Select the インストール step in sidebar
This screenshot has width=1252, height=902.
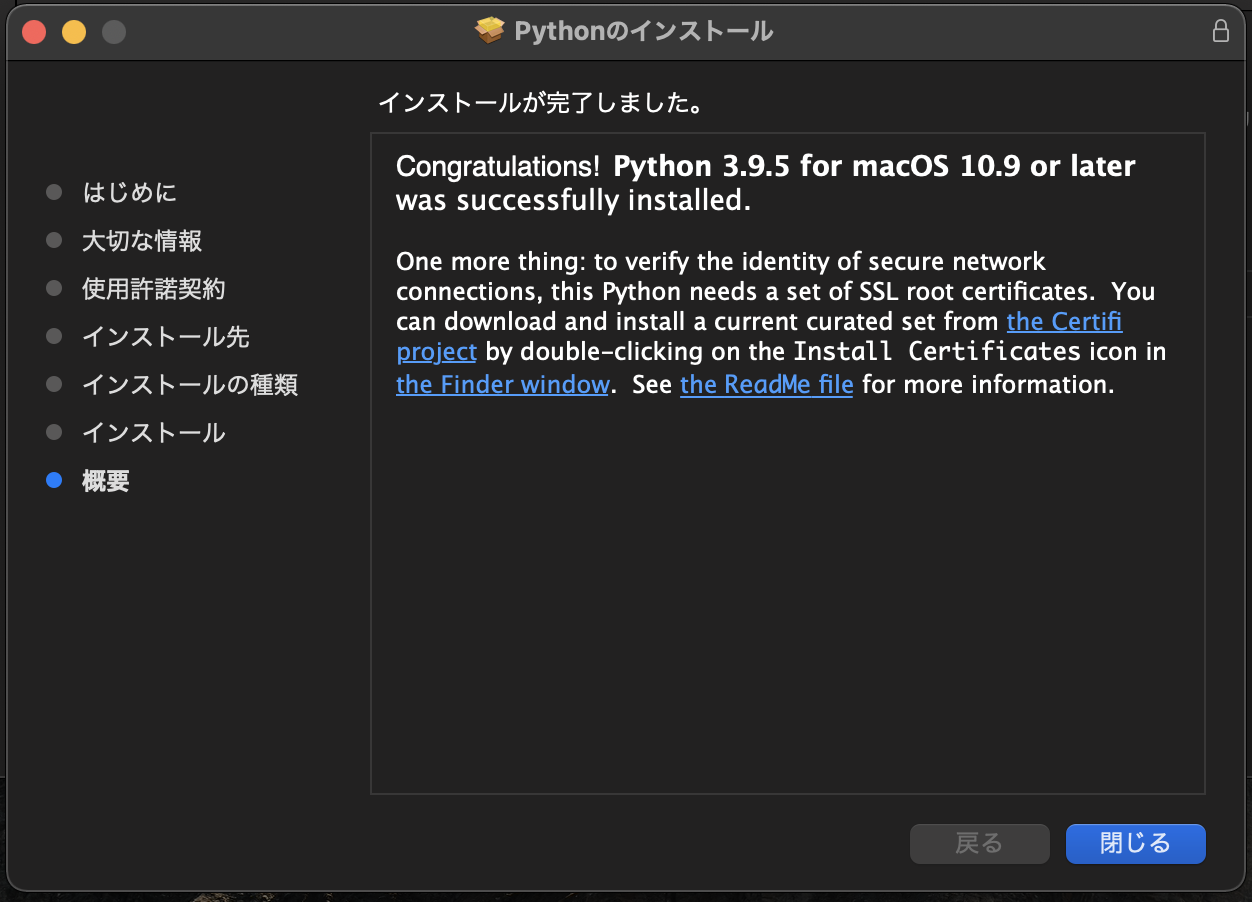[154, 433]
